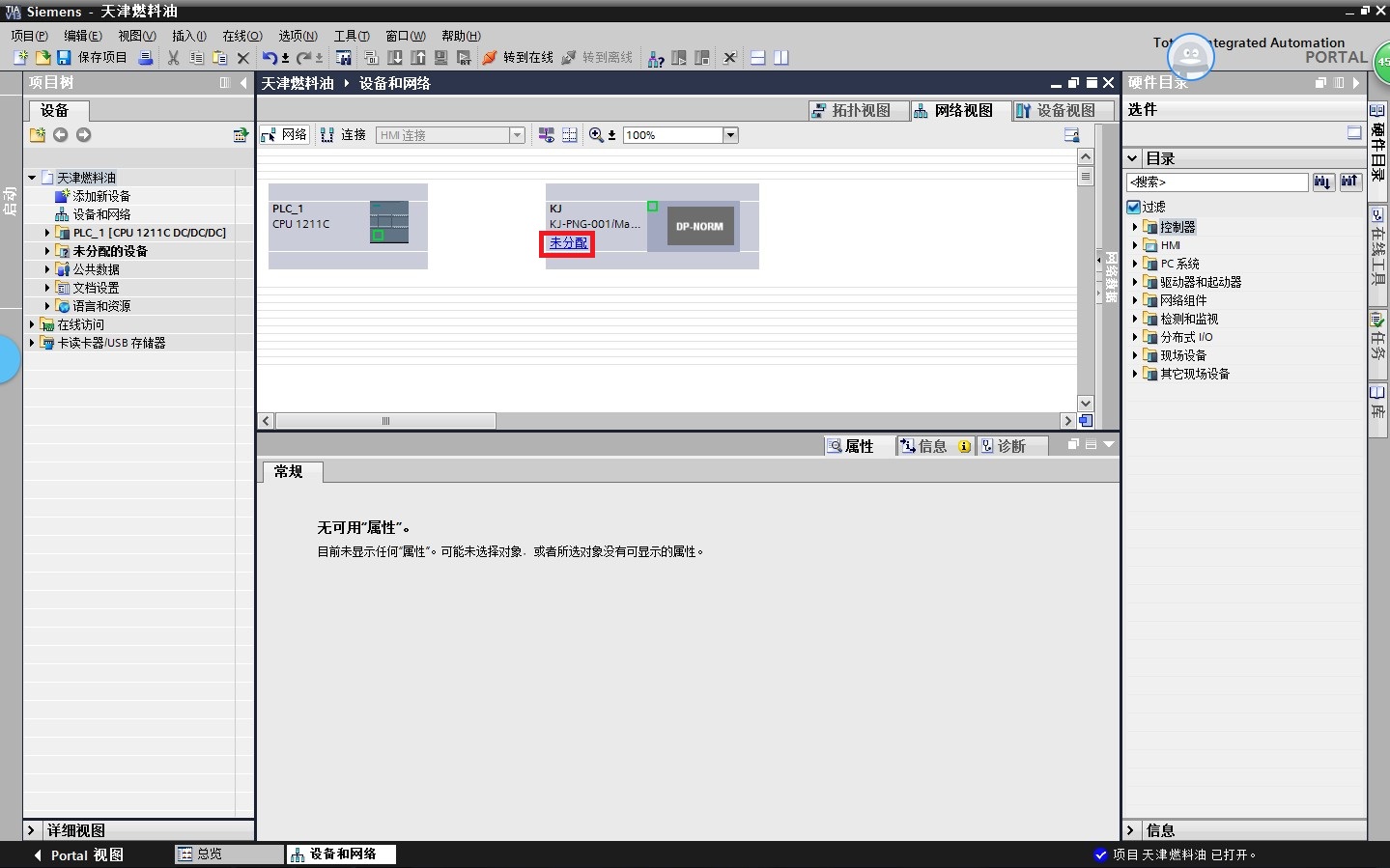Click the Delete X icon in toolbar

tap(243, 58)
